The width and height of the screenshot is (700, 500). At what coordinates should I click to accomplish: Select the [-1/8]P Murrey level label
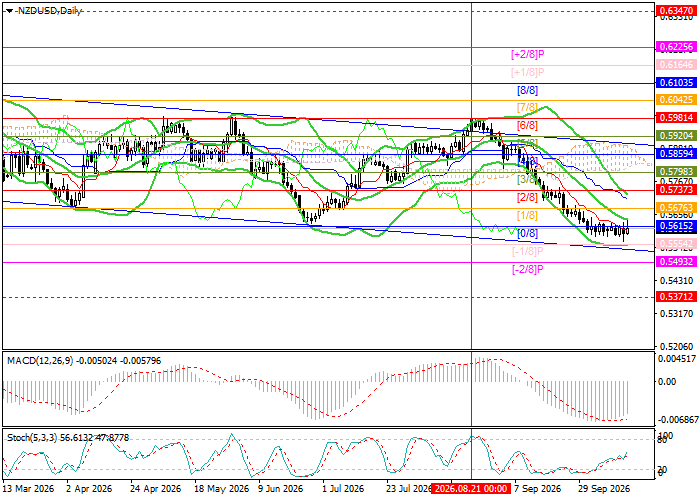pyautogui.click(x=528, y=251)
